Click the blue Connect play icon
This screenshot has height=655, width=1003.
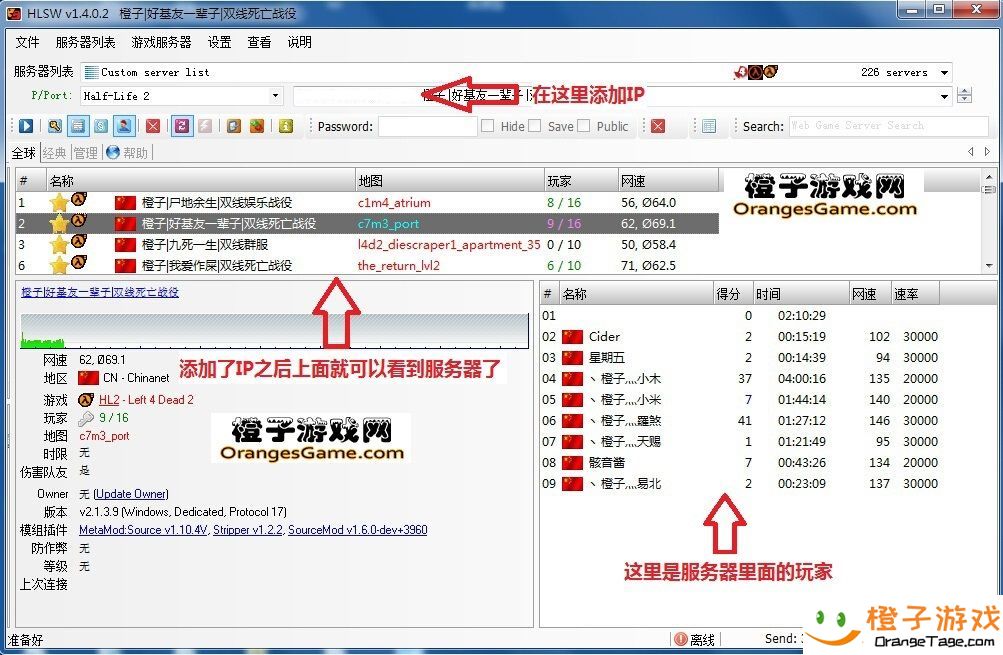coord(26,126)
